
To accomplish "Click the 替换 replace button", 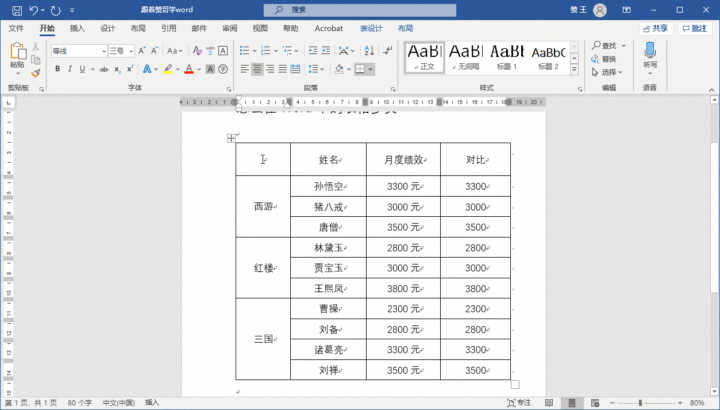I will [604, 59].
